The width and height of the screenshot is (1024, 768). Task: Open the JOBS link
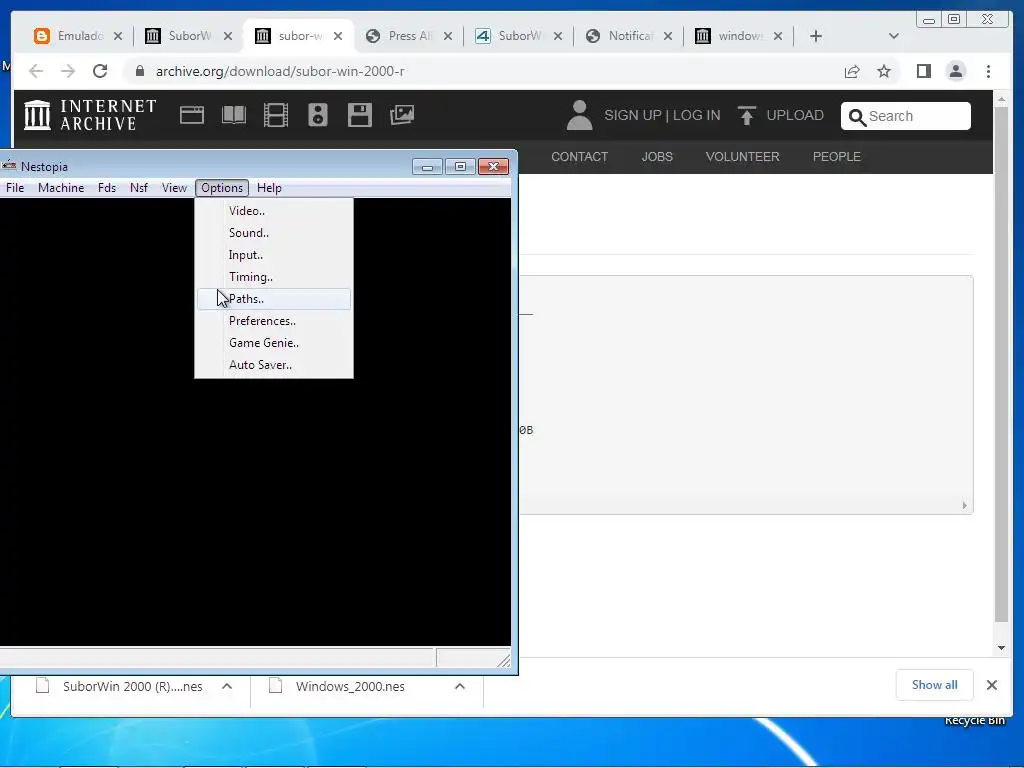[657, 157]
